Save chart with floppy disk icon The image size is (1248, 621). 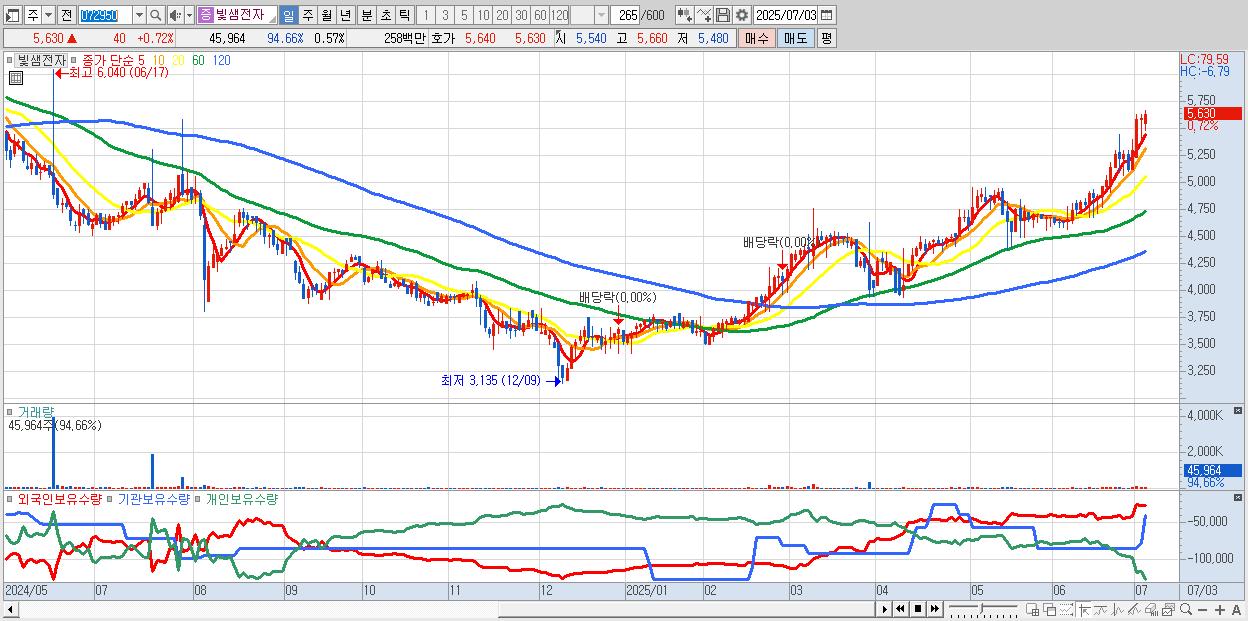723,15
